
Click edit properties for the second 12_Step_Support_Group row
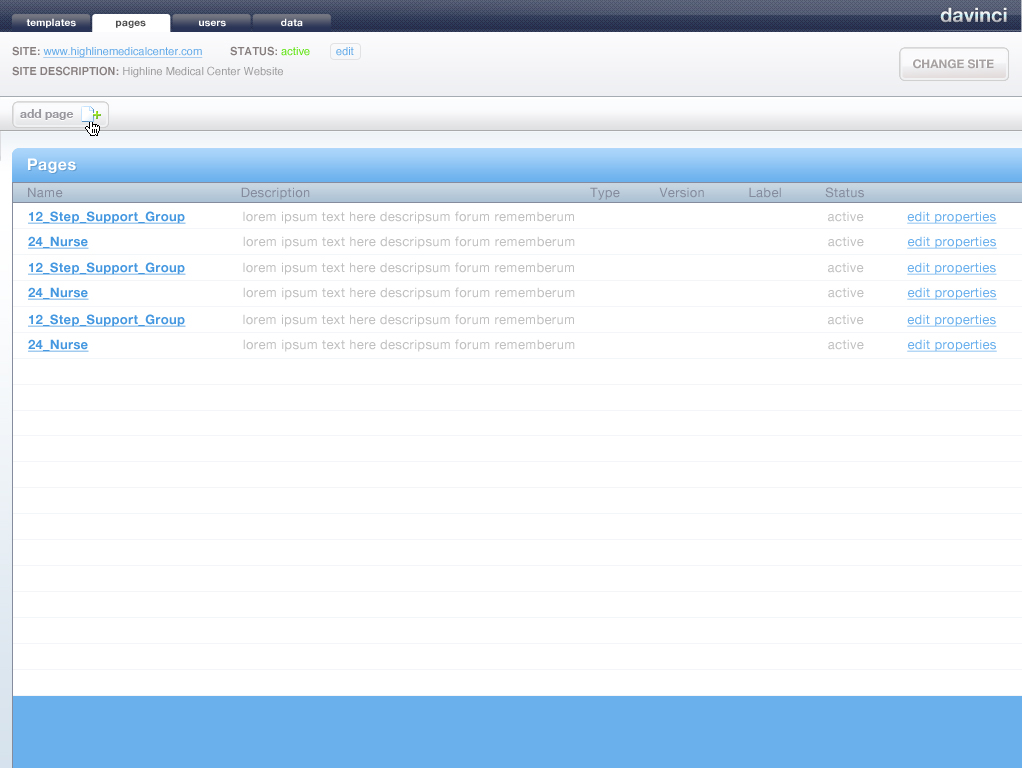pos(952,268)
